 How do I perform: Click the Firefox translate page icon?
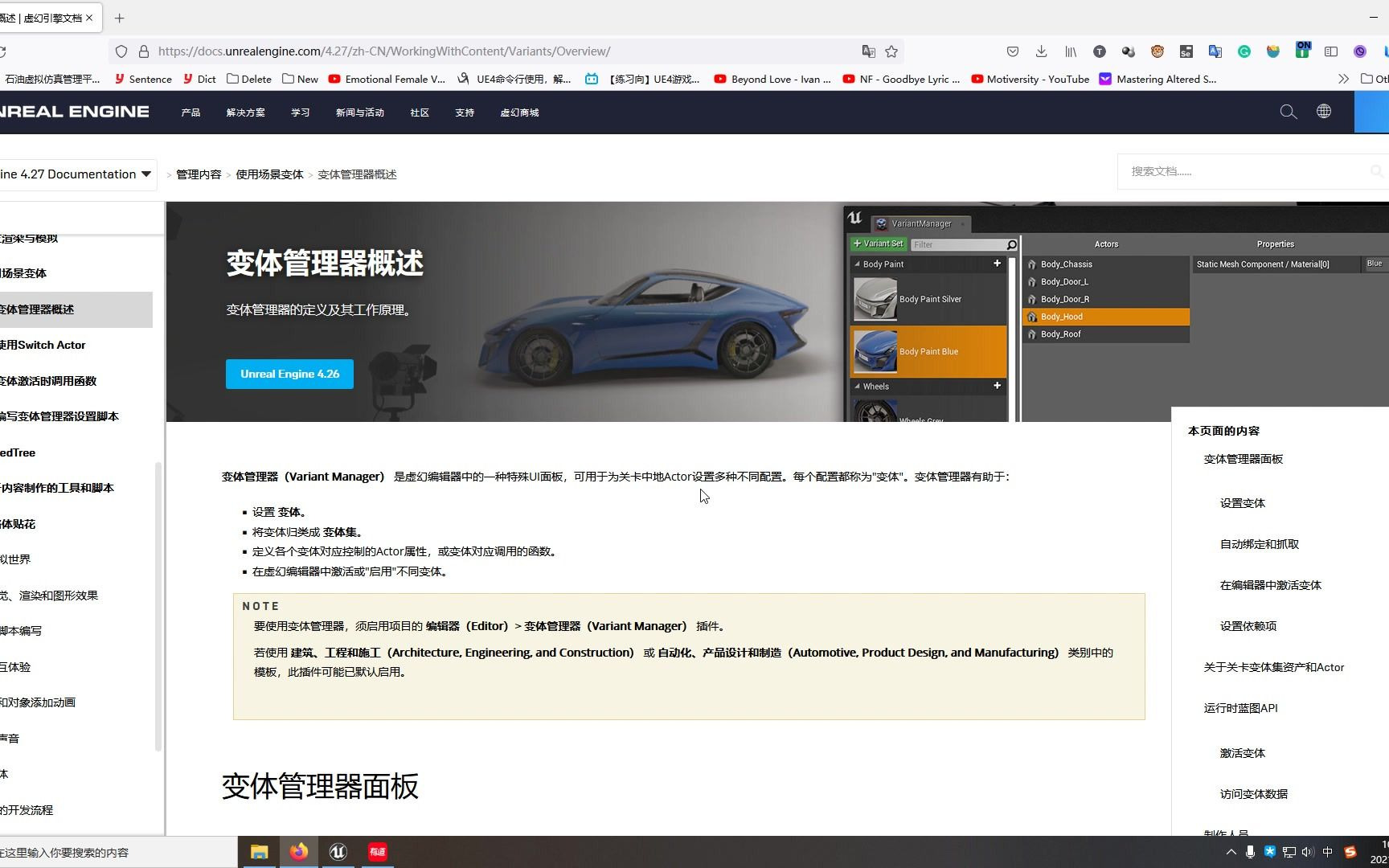pos(868,51)
